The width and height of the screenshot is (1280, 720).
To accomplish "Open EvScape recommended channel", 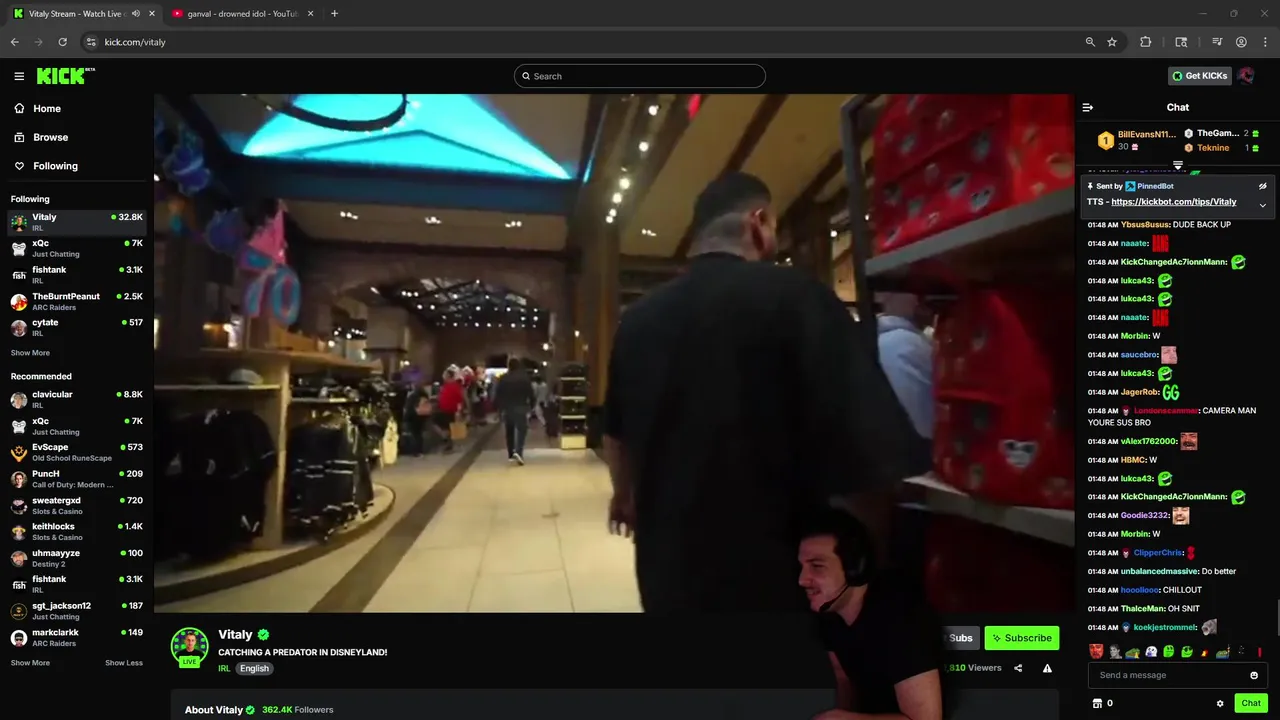I will pos(77,452).
